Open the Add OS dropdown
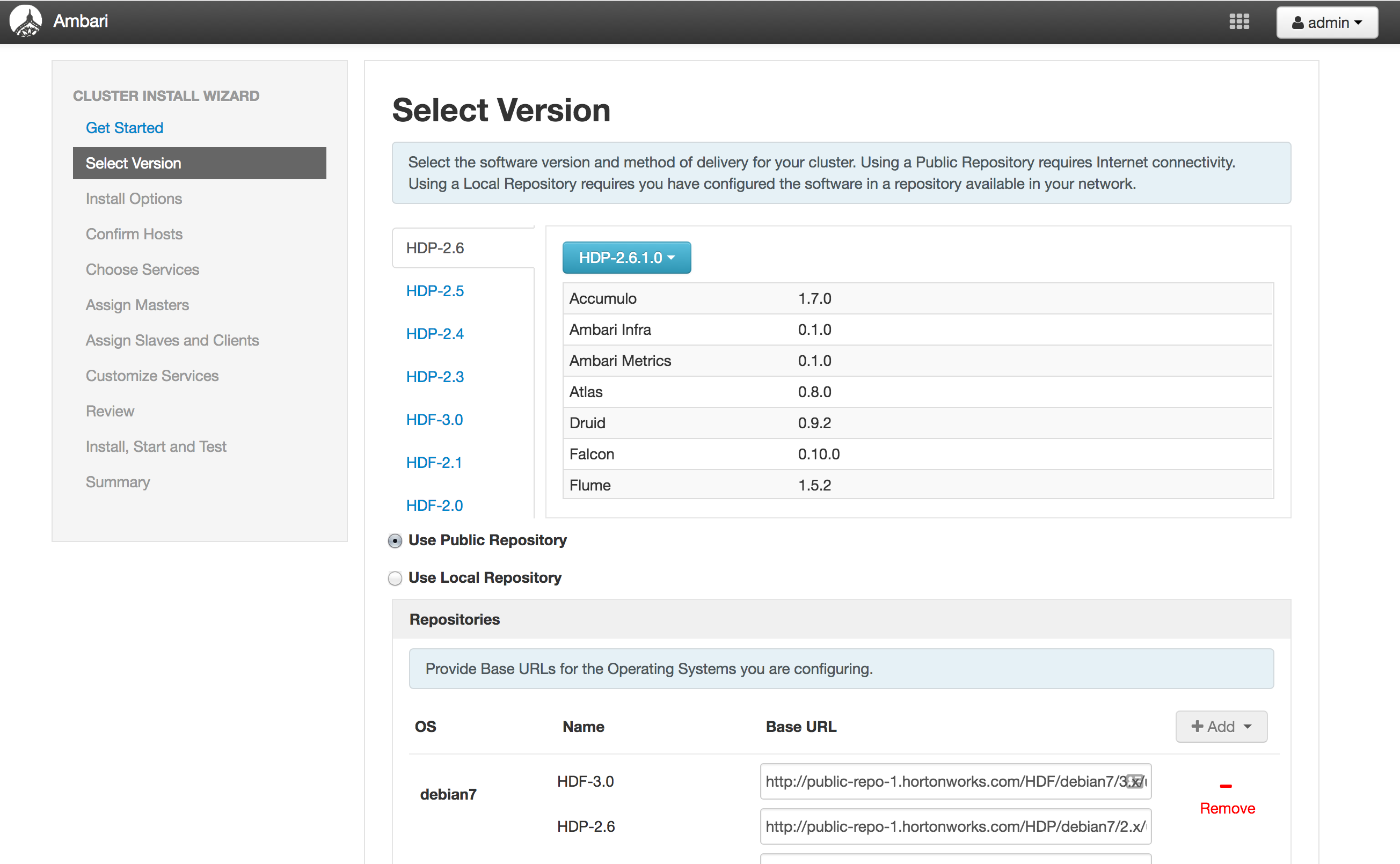 coord(1221,726)
